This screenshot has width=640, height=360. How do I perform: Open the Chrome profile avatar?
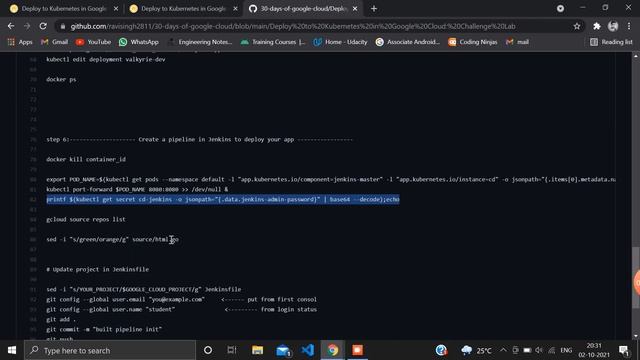pos(613,26)
